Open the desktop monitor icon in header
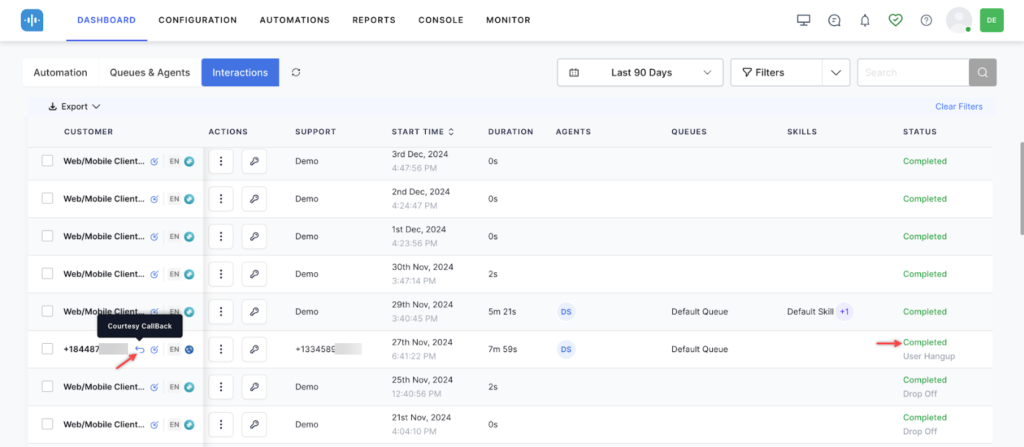The width and height of the screenshot is (1024, 447). (x=803, y=20)
